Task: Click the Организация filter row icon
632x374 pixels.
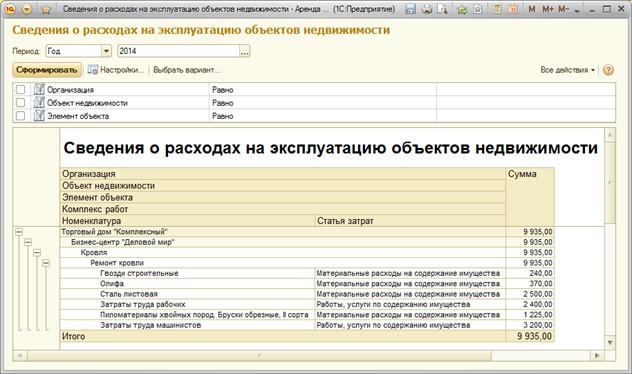Action: coord(39,89)
